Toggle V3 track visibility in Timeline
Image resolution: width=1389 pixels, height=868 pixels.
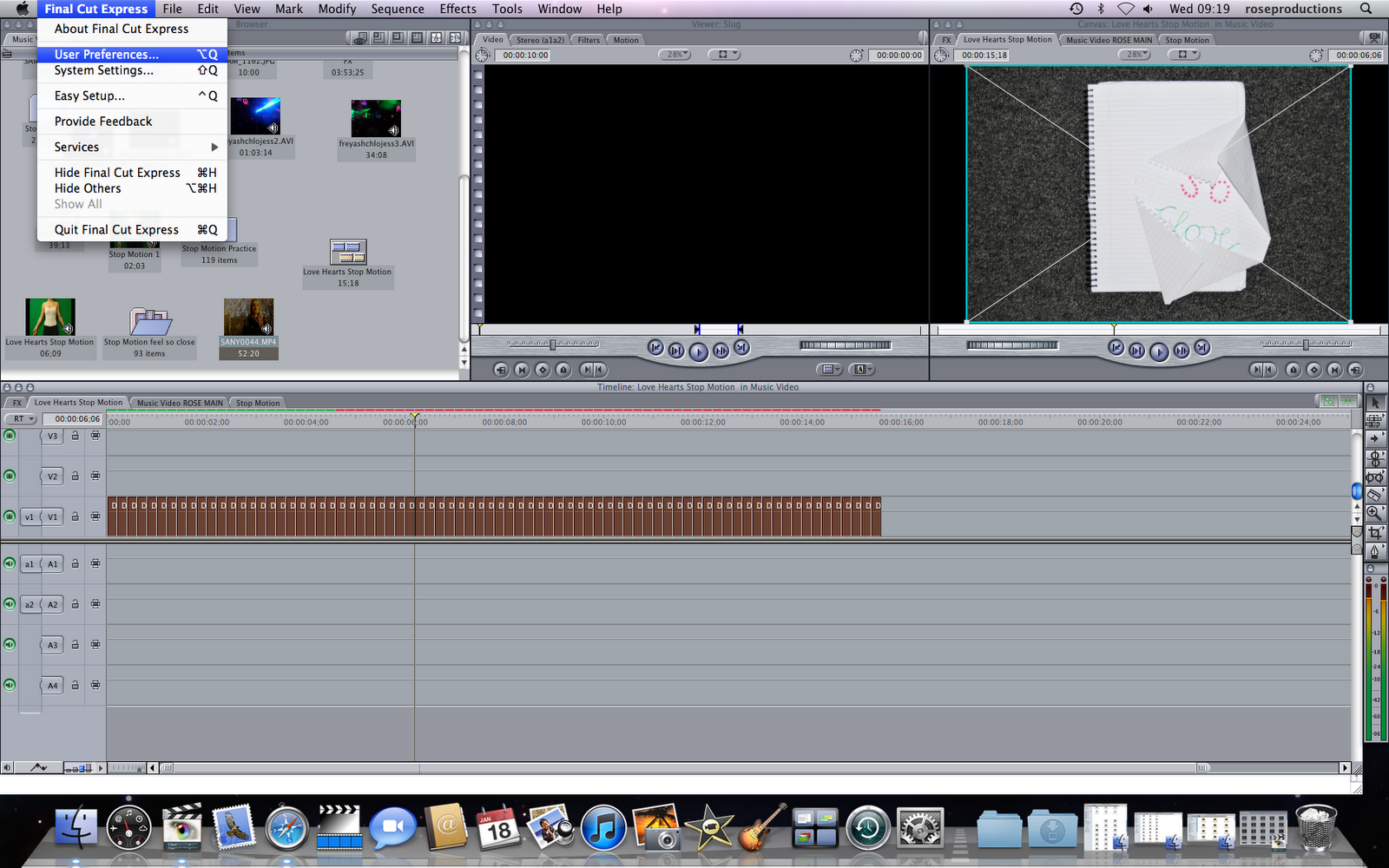click(x=10, y=435)
